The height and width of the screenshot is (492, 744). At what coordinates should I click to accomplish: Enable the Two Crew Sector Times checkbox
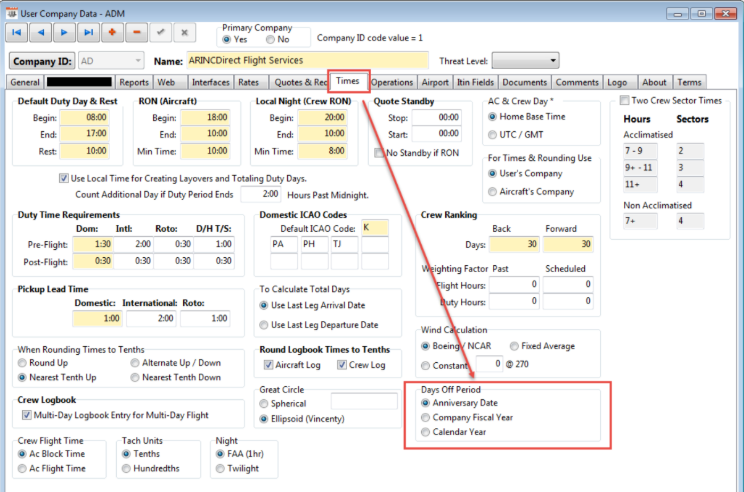coord(625,101)
